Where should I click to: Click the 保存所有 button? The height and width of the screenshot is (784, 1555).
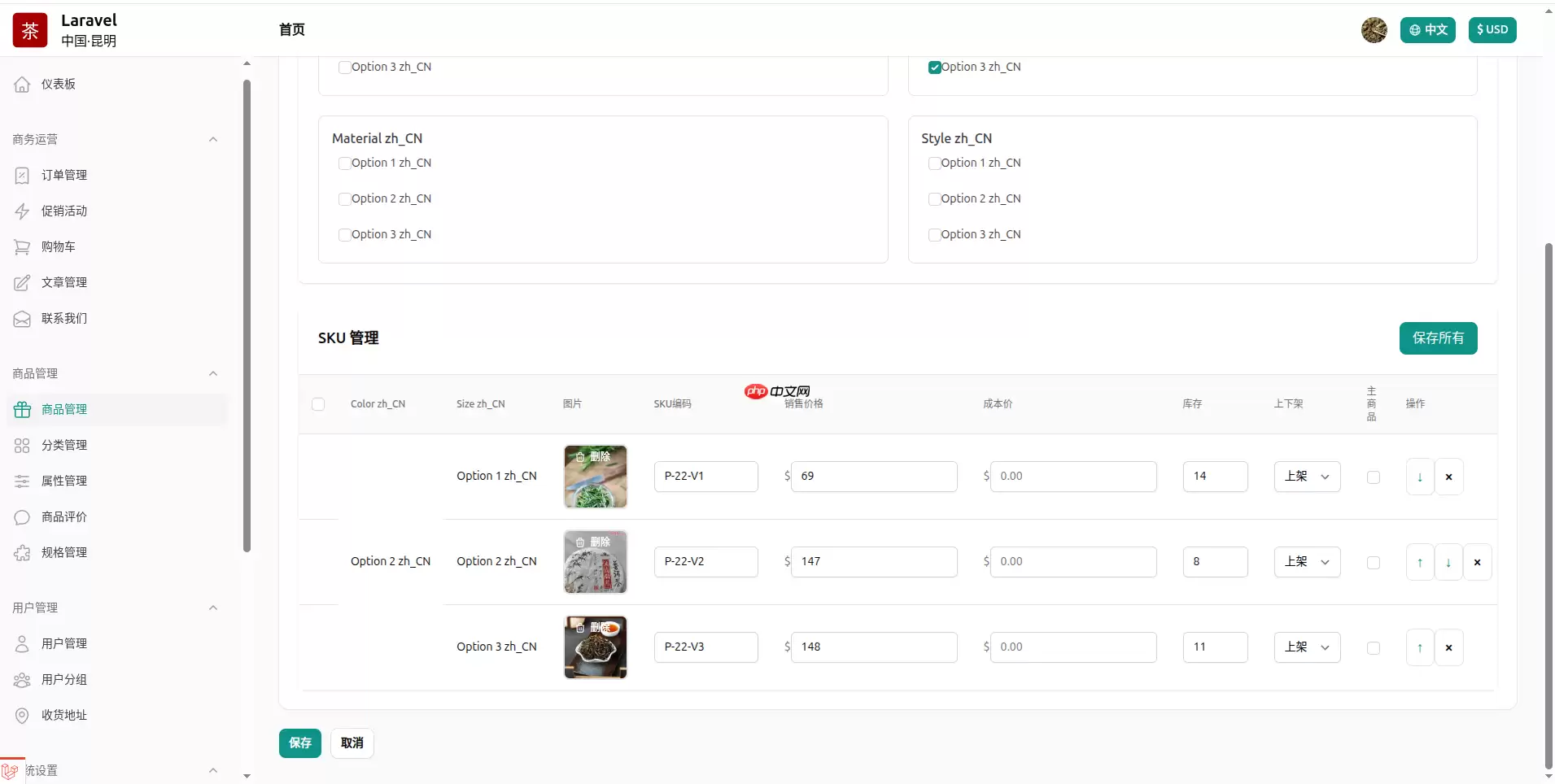tap(1438, 338)
